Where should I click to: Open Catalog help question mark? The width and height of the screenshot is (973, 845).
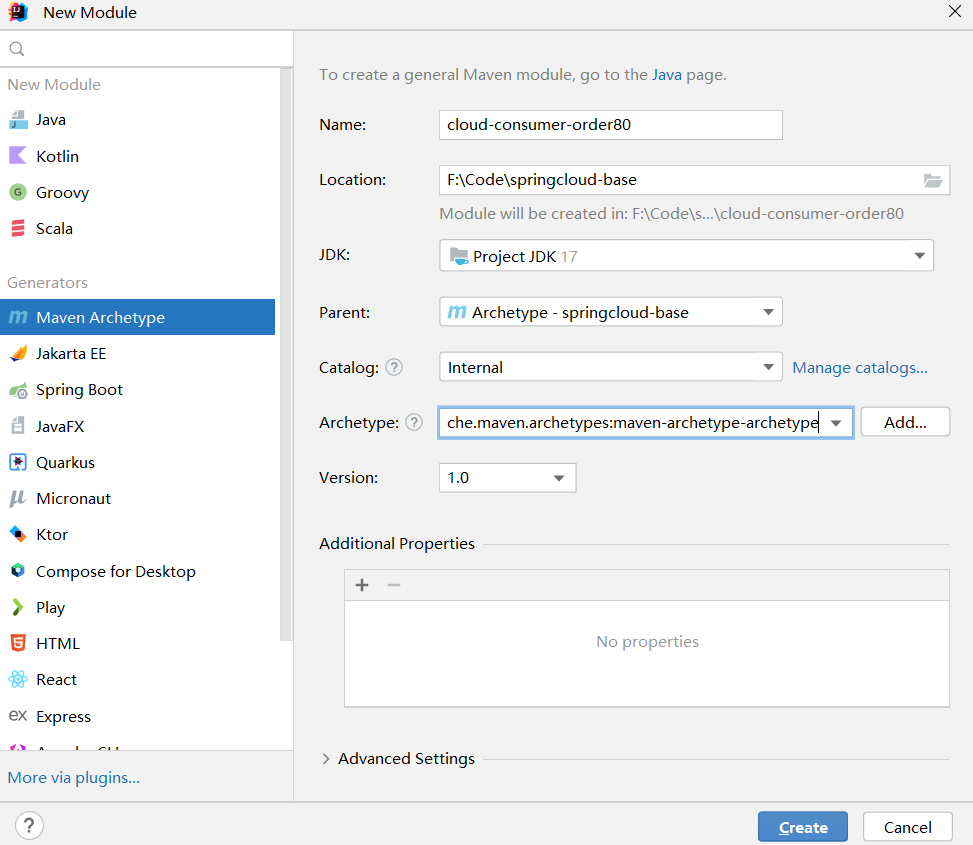394,367
